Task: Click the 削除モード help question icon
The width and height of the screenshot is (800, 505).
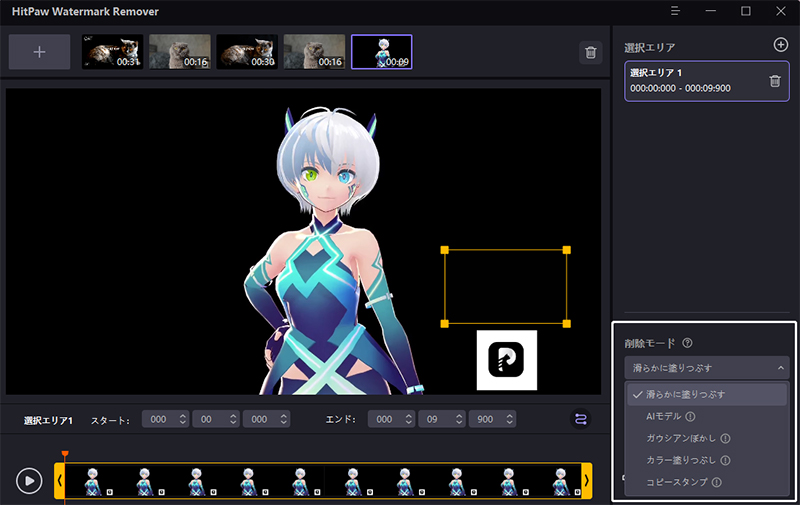Action: point(687,343)
